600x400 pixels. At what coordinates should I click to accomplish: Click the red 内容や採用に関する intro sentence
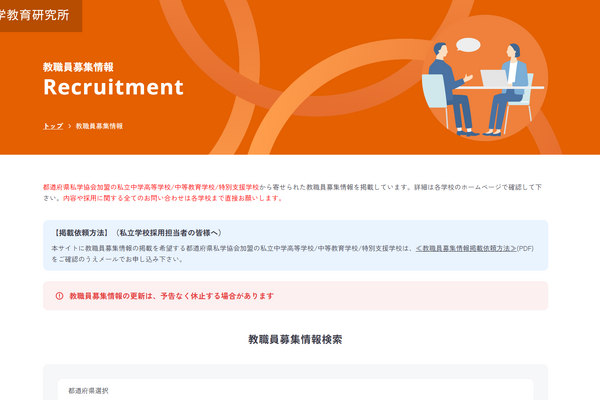pyautogui.click(x=173, y=198)
